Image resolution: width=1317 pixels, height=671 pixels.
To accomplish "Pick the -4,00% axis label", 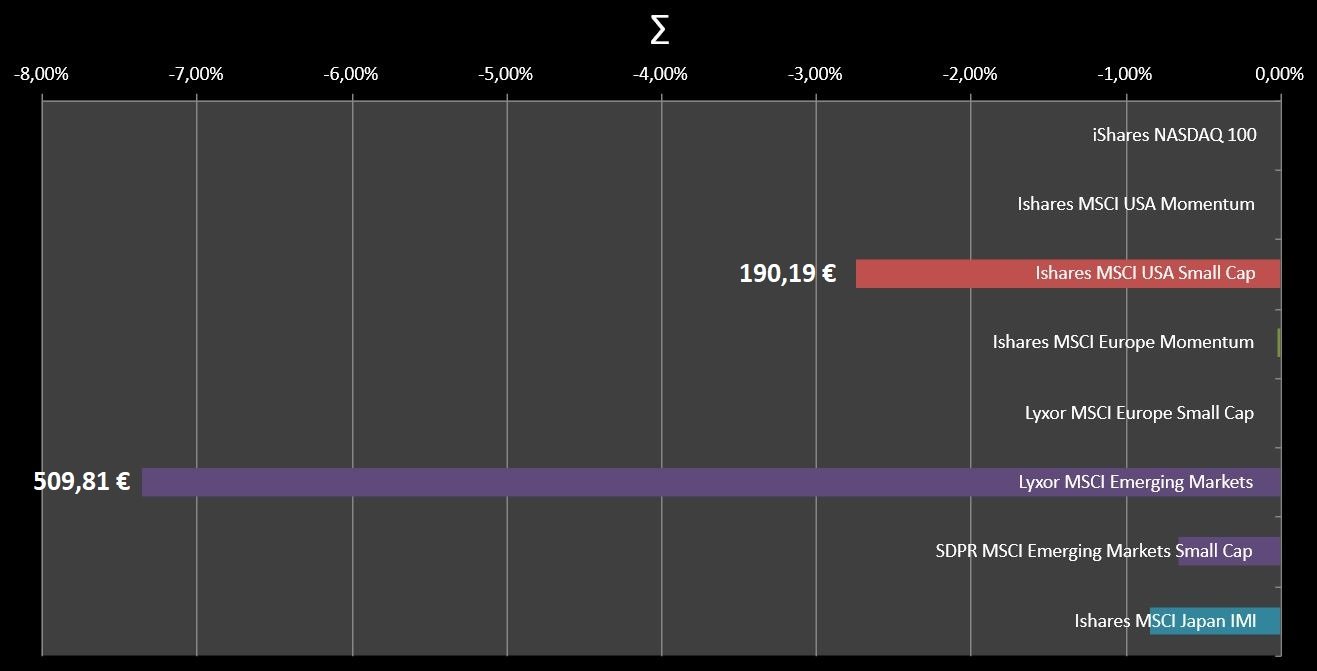I will (662, 74).
